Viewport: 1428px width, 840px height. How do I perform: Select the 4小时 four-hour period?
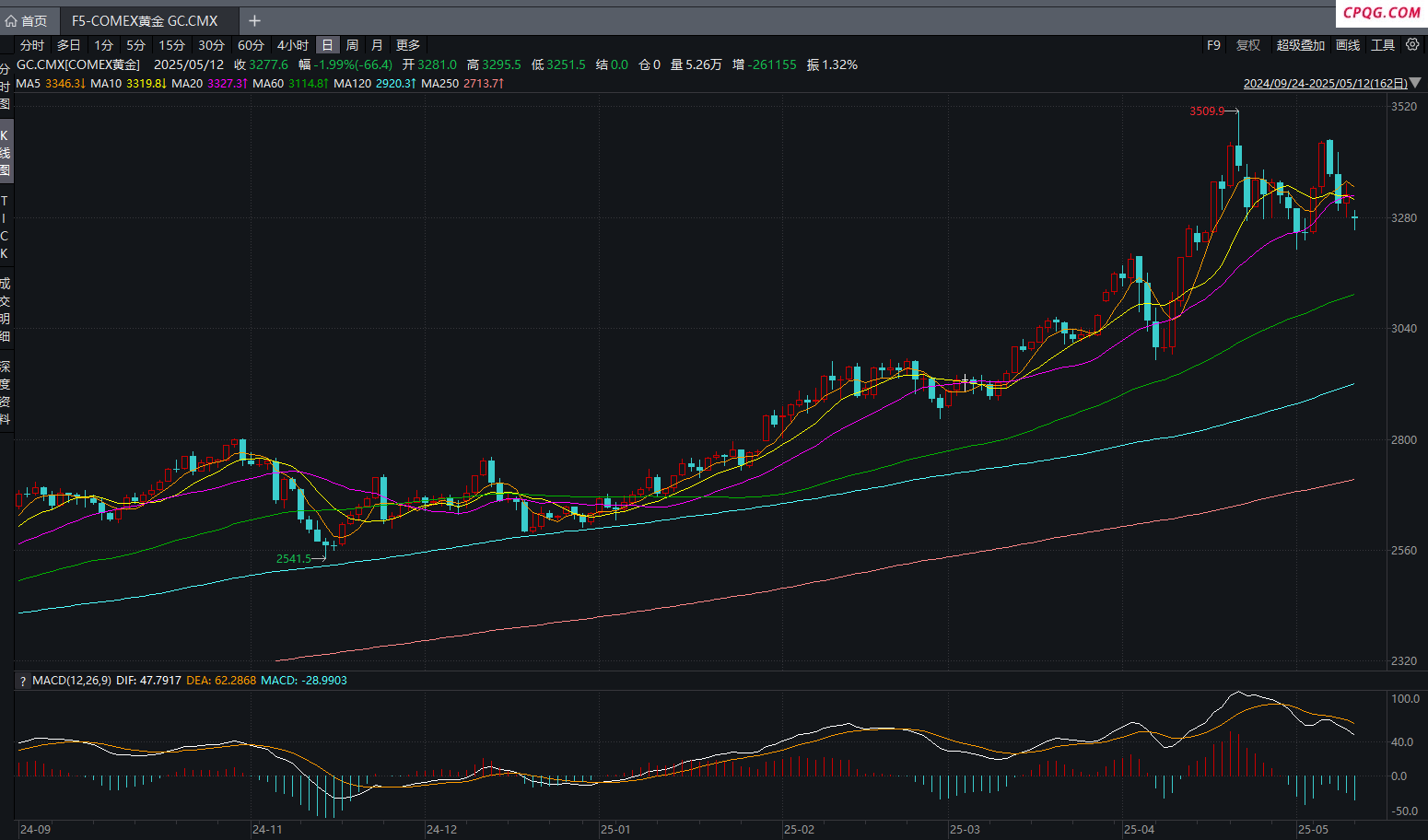292,45
